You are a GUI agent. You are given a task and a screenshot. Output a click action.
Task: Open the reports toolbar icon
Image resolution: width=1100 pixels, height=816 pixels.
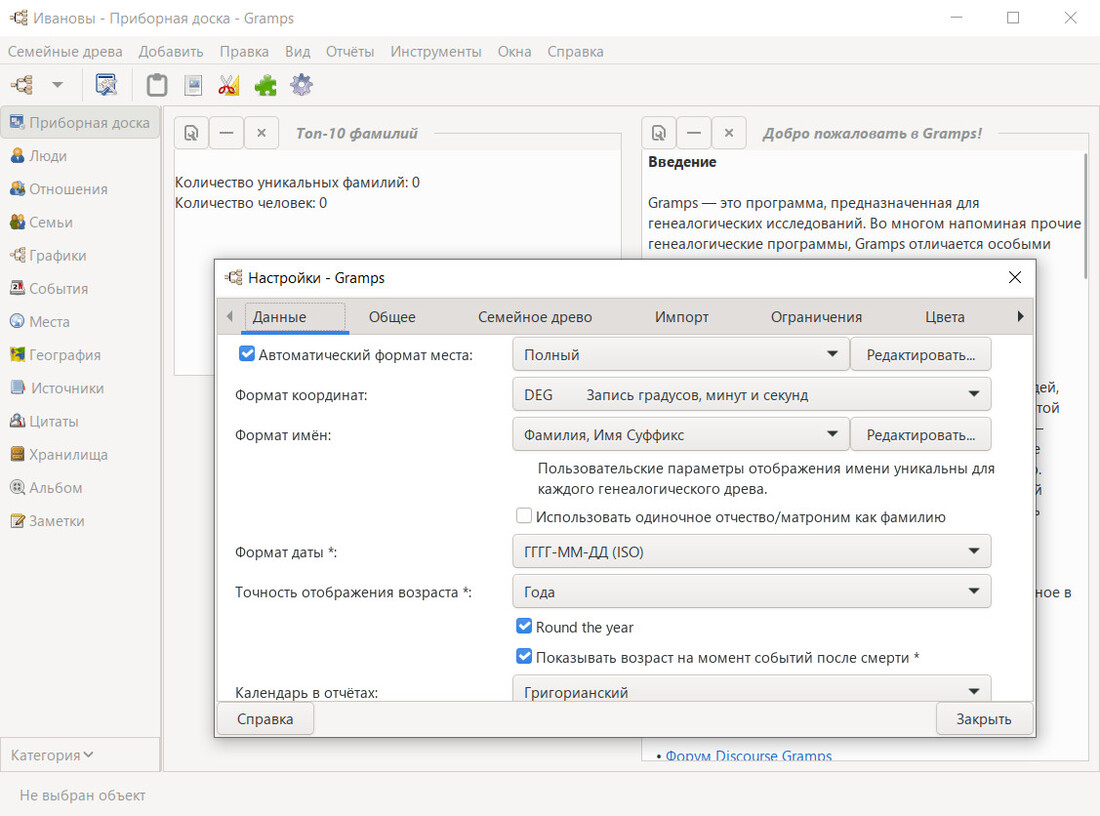coord(193,85)
